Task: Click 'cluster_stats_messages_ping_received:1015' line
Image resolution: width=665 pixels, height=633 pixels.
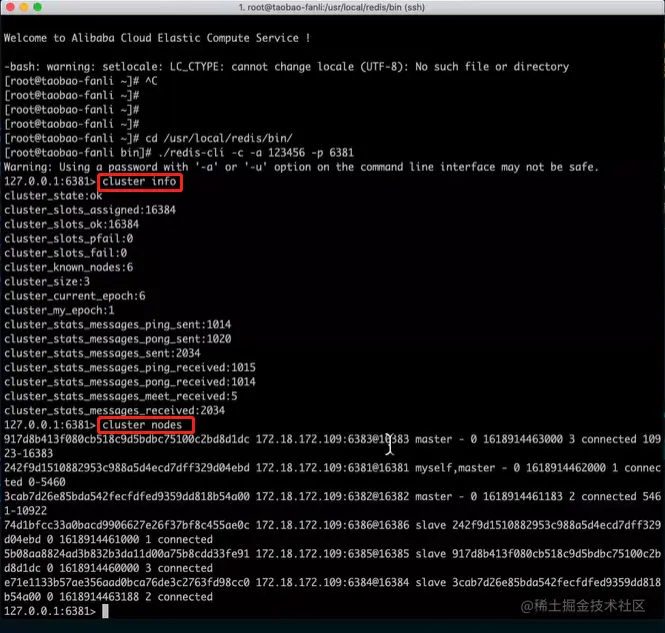Action: [130, 368]
